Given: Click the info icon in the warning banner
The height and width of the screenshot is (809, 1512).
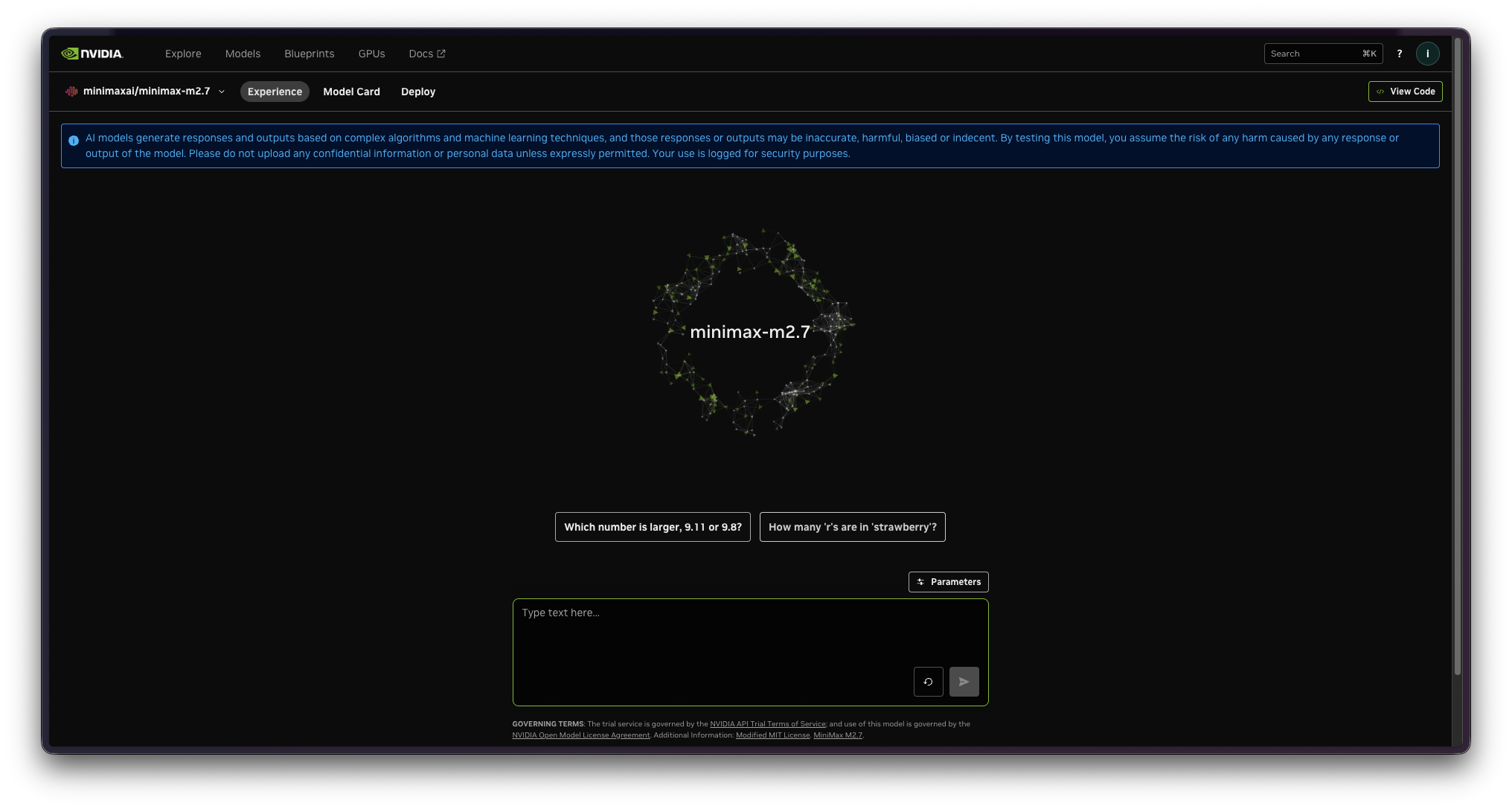Looking at the screenshot, I should click(74, 141).
